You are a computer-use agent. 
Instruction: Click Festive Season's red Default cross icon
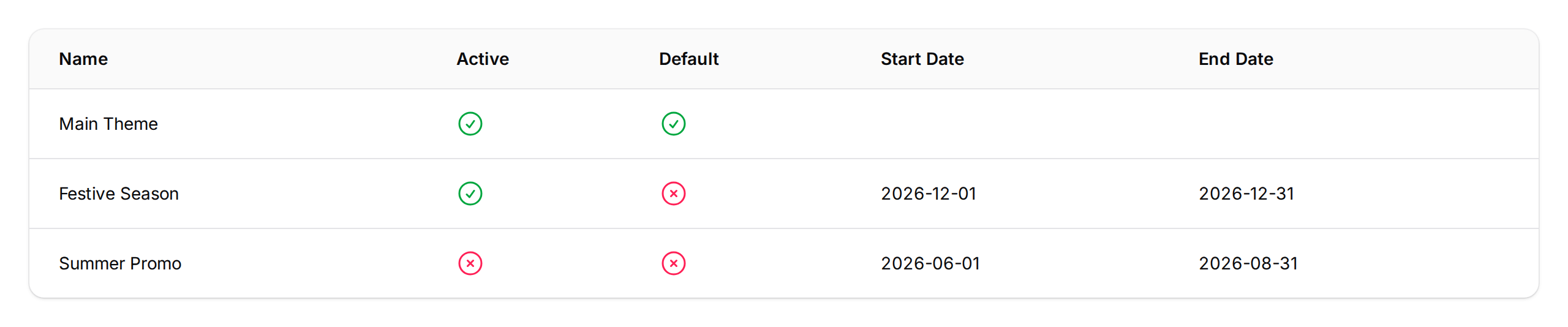[x=673, y=194]
